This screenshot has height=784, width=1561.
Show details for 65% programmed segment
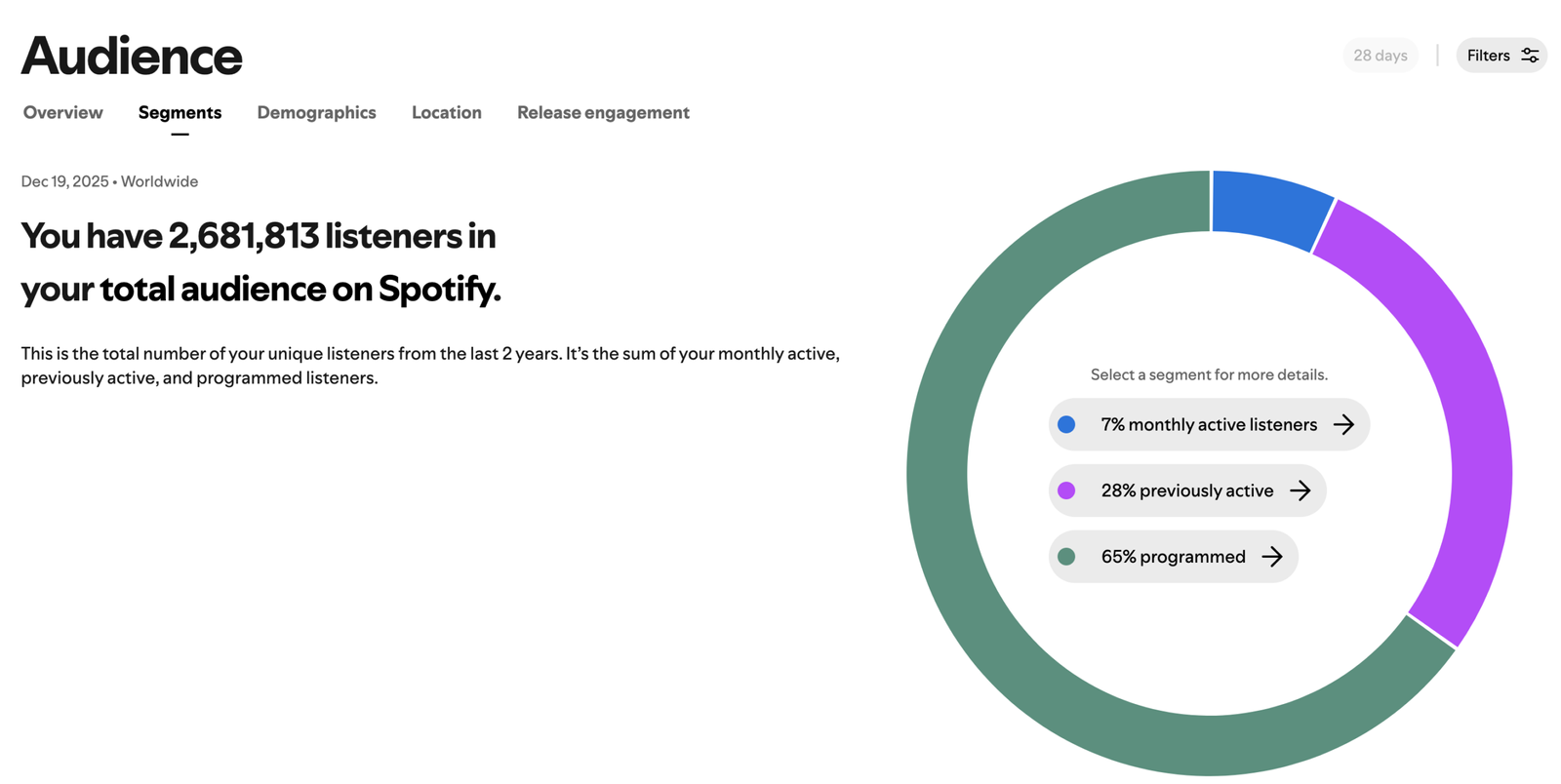pos(1173,557)
